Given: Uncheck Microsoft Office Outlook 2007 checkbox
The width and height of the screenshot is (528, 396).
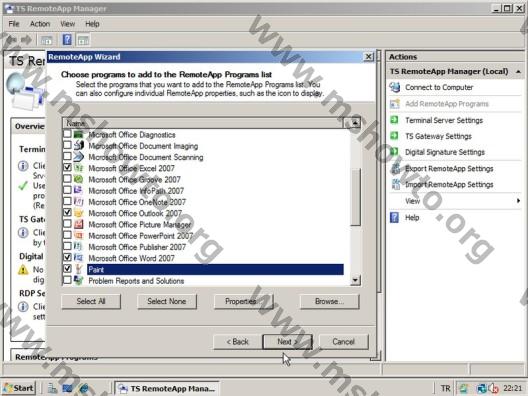Looking at the screenshot, I should pyautogui.click(x=67, y=212).
